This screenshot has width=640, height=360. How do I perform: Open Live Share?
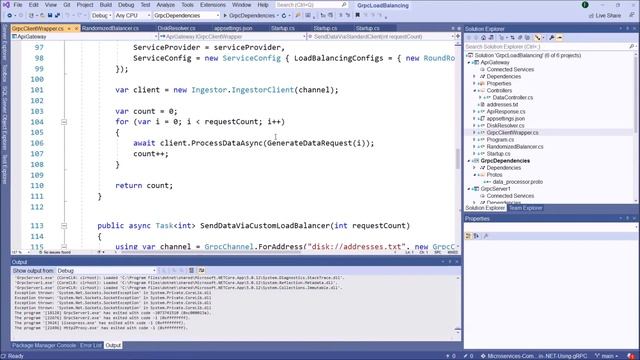click(x=604, y=16)
